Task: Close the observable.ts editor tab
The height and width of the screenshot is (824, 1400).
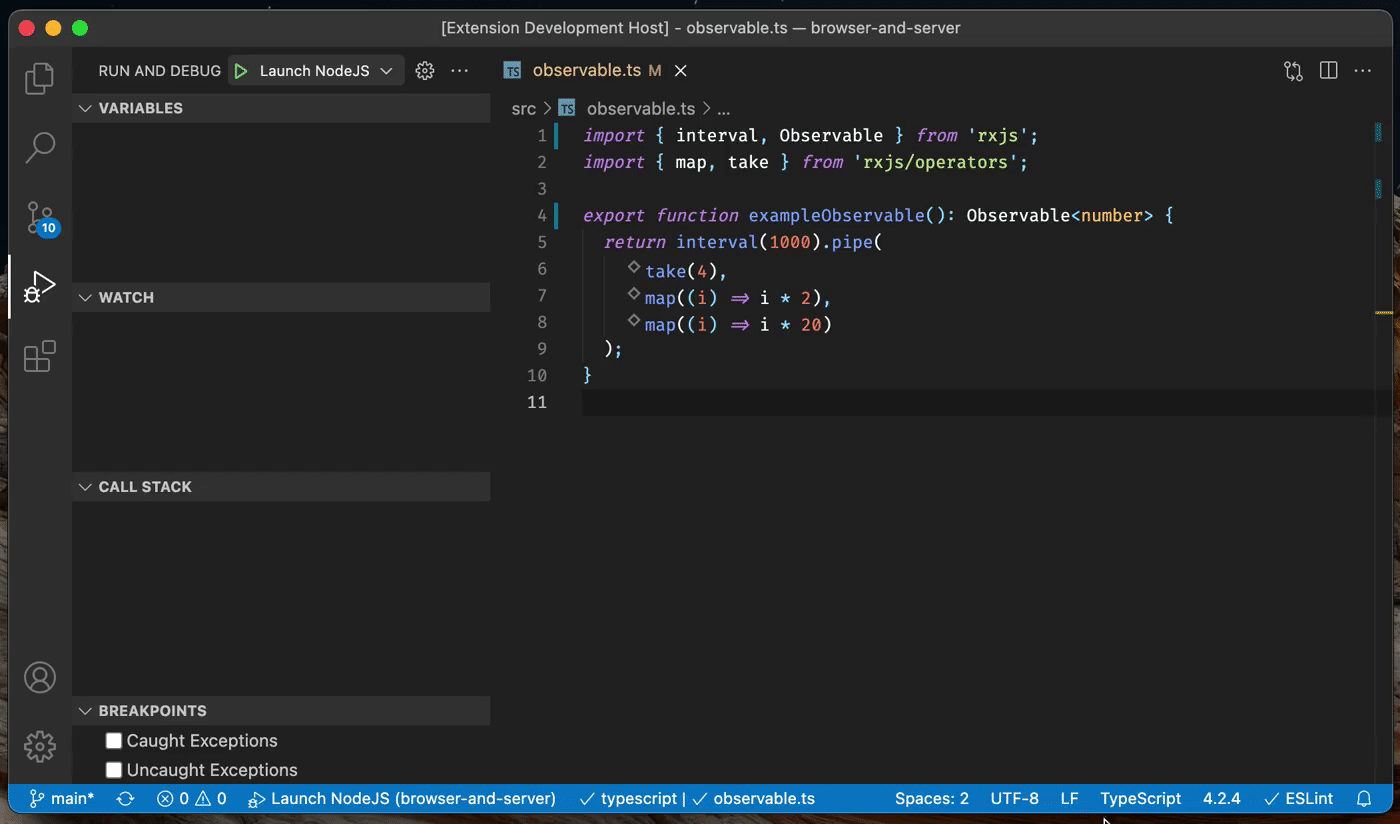Action: pyautogui.click(x=681, y=71)
